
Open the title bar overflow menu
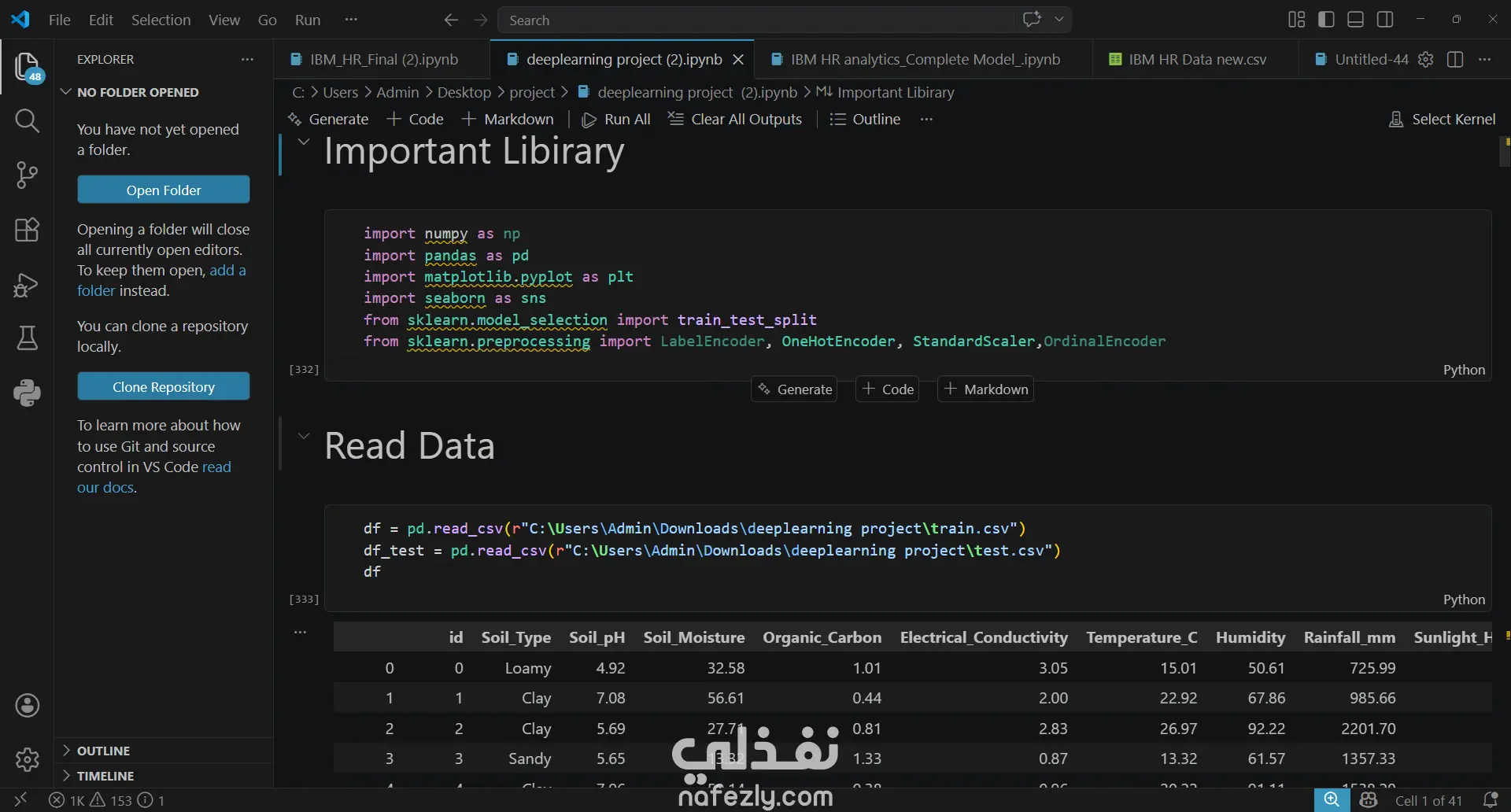click(x=351, y=20)
